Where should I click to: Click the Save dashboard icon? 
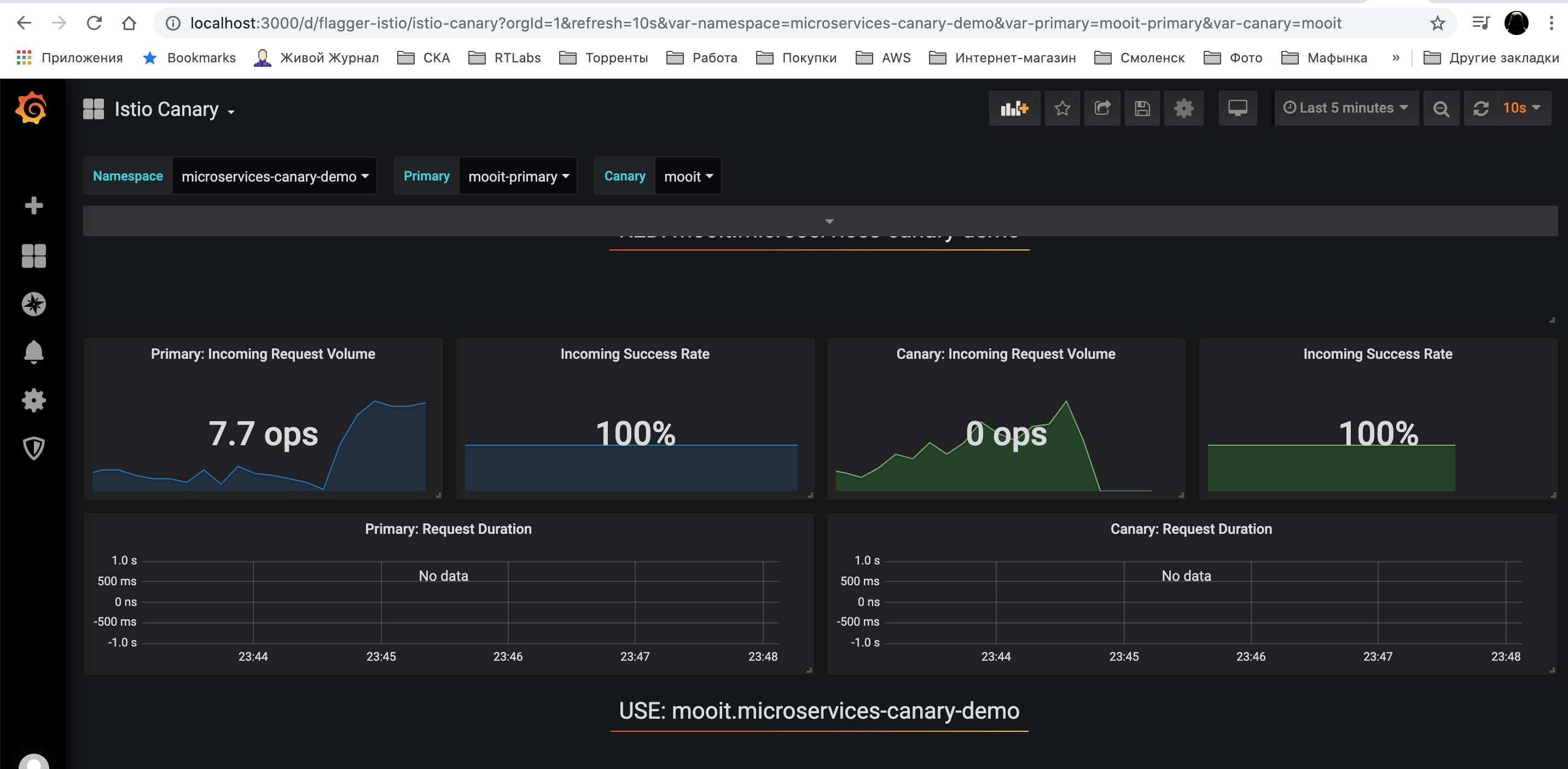1142,108
